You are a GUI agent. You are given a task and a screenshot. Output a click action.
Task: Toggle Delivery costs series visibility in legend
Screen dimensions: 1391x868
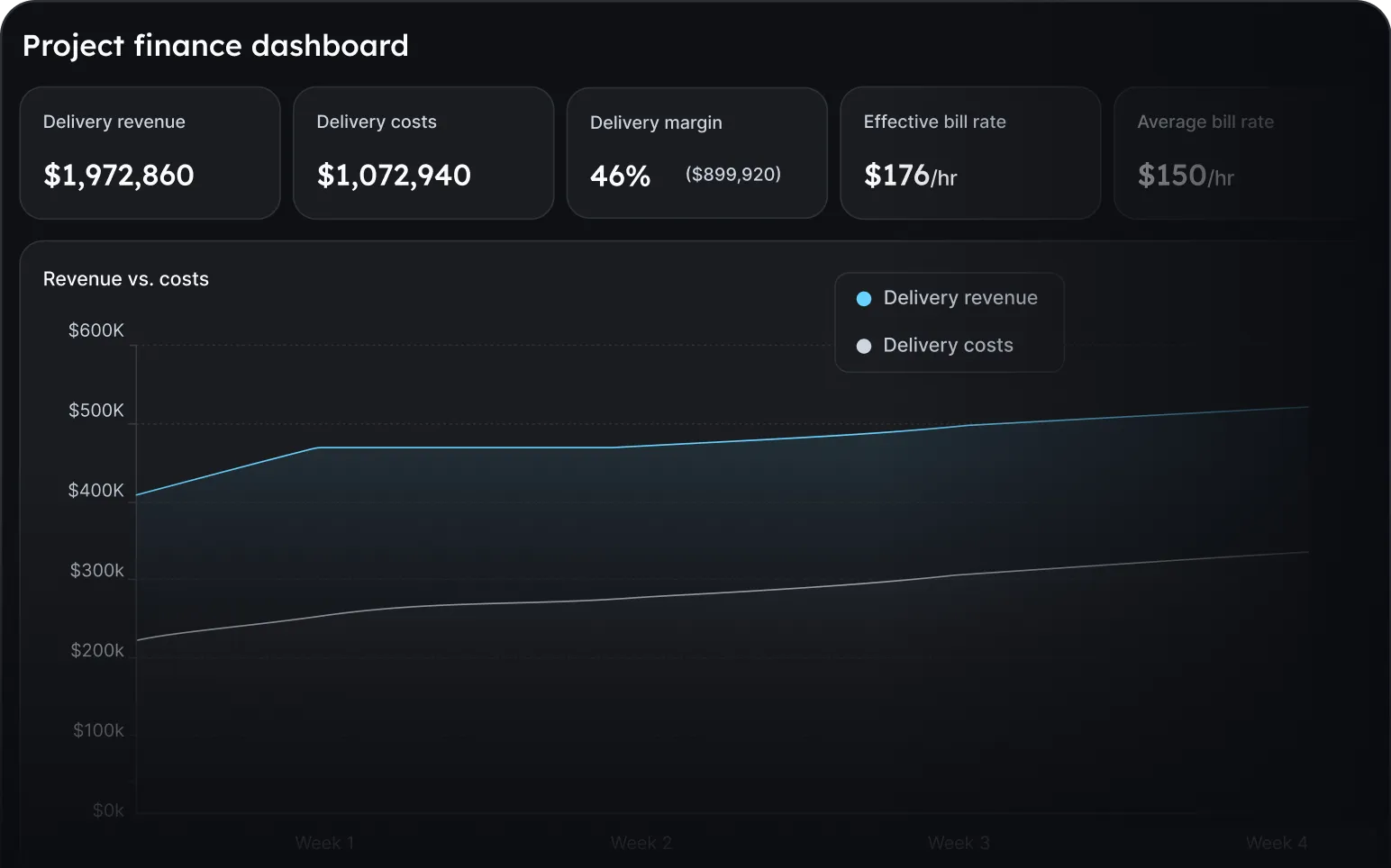949,345
